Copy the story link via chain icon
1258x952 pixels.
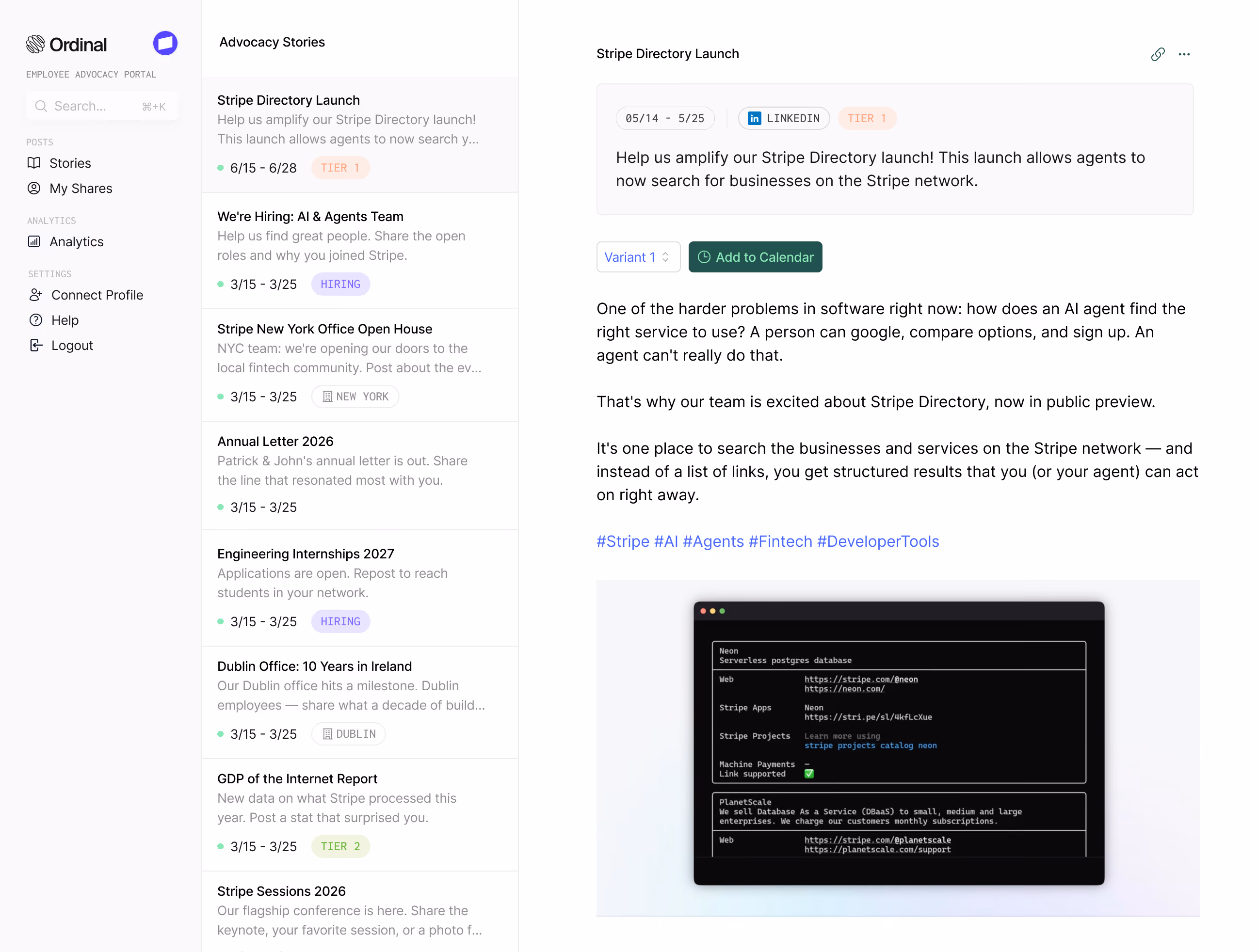point(1157,54)
